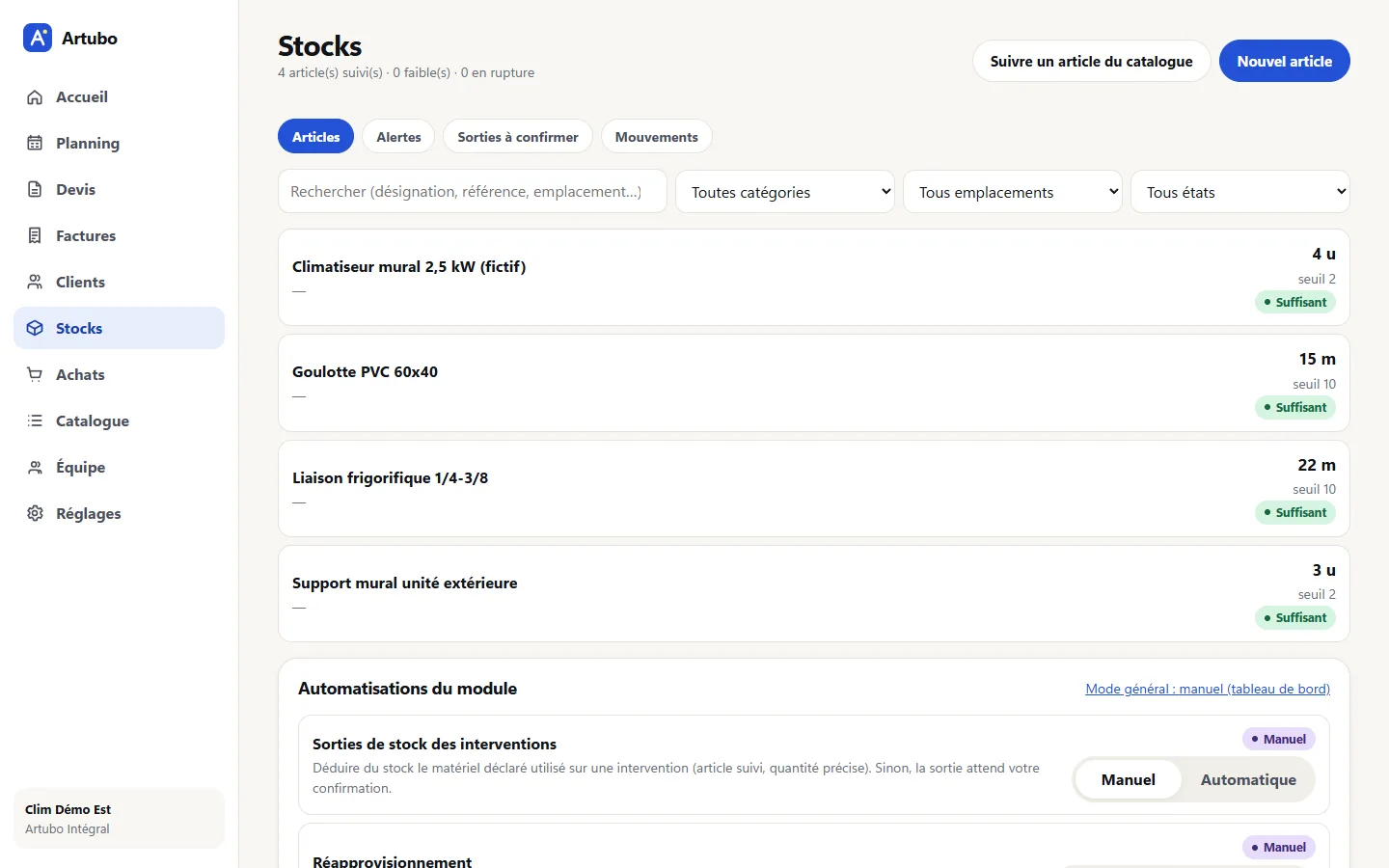This screenshot has width=1389, height=868.
Task: Open Réglages settings
Action: tap(119, 513)
